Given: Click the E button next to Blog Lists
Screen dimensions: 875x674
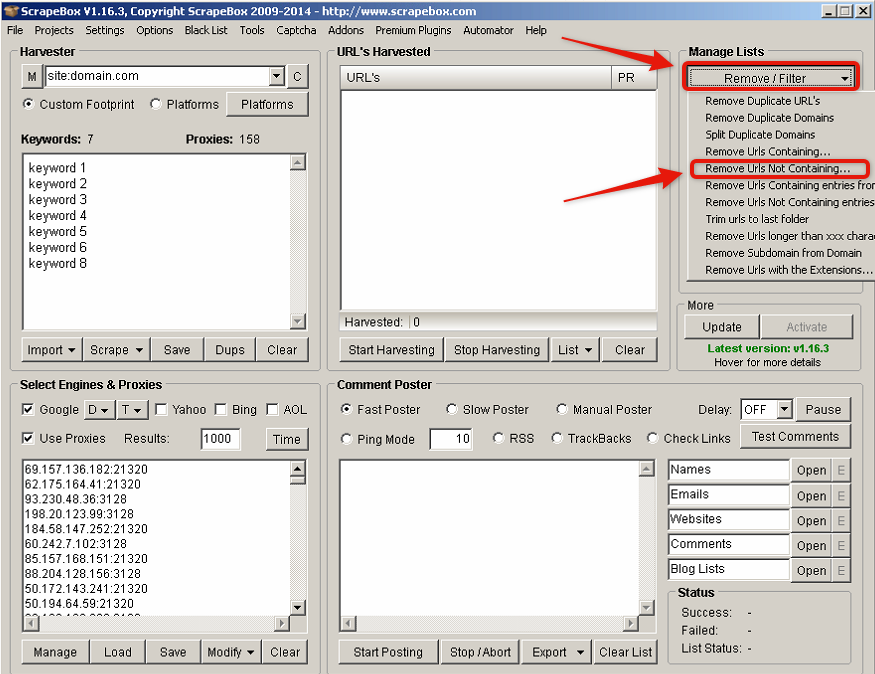Looking at the screenshot, I should pyautogui.click(x=841, y=570).
